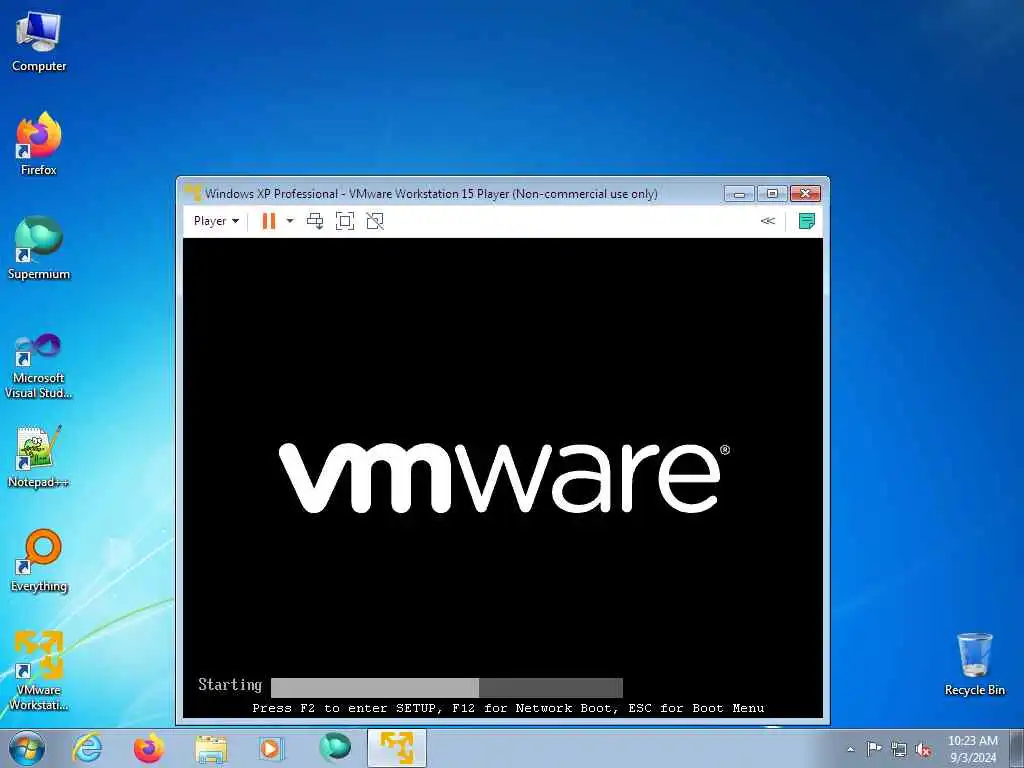Launch Firefox from the taskbar
1024x768 pixels.
point(149,748)
